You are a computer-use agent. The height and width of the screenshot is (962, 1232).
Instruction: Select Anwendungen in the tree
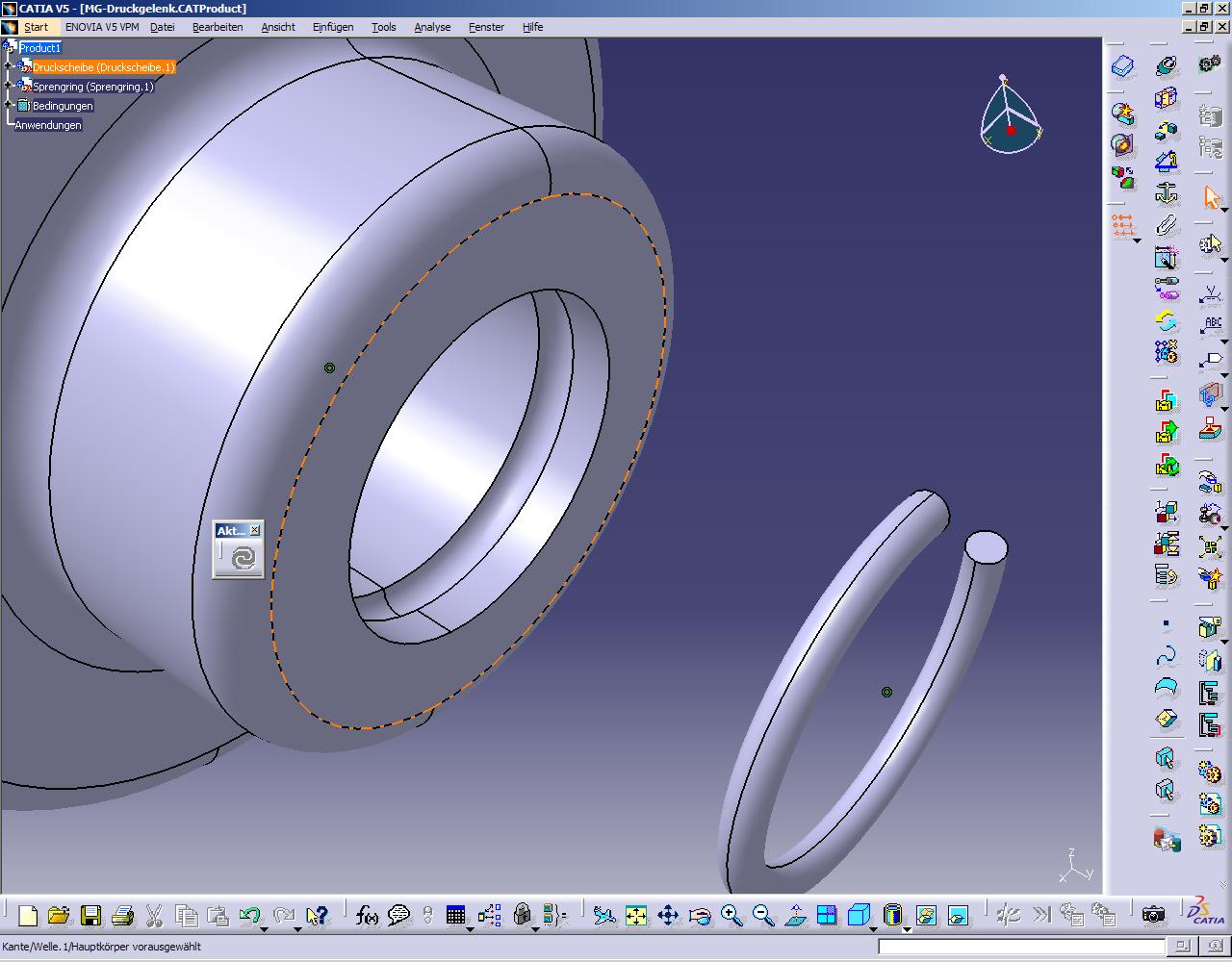point(48,125)
